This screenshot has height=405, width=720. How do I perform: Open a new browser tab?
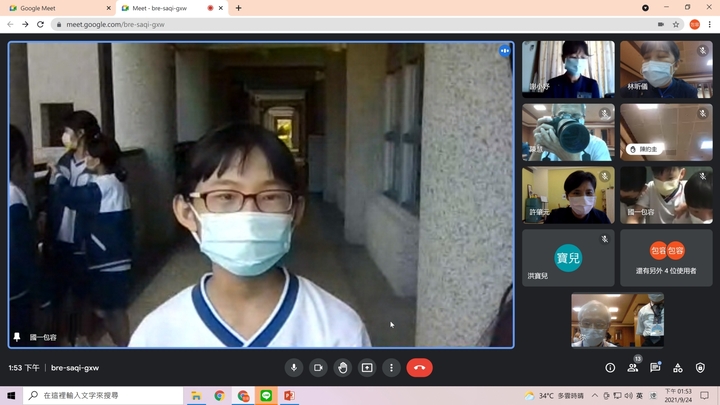tap(238, 8)
